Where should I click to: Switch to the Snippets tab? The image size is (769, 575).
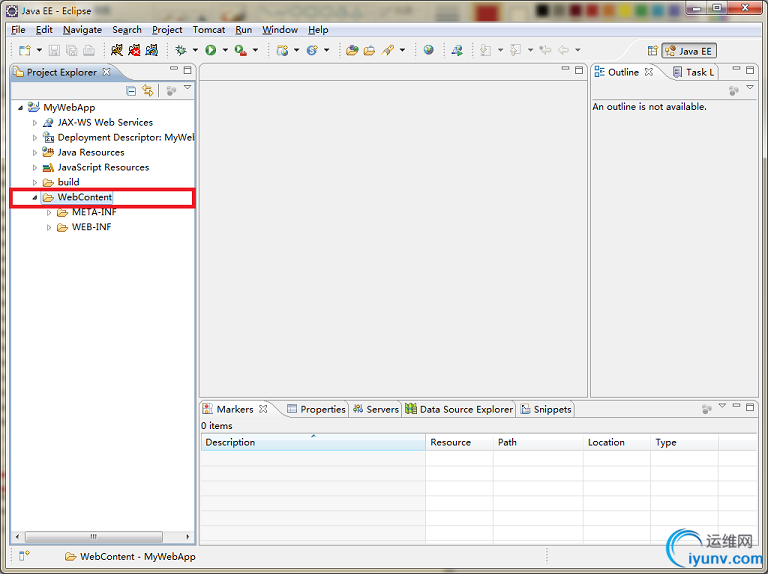click(546, 409)
